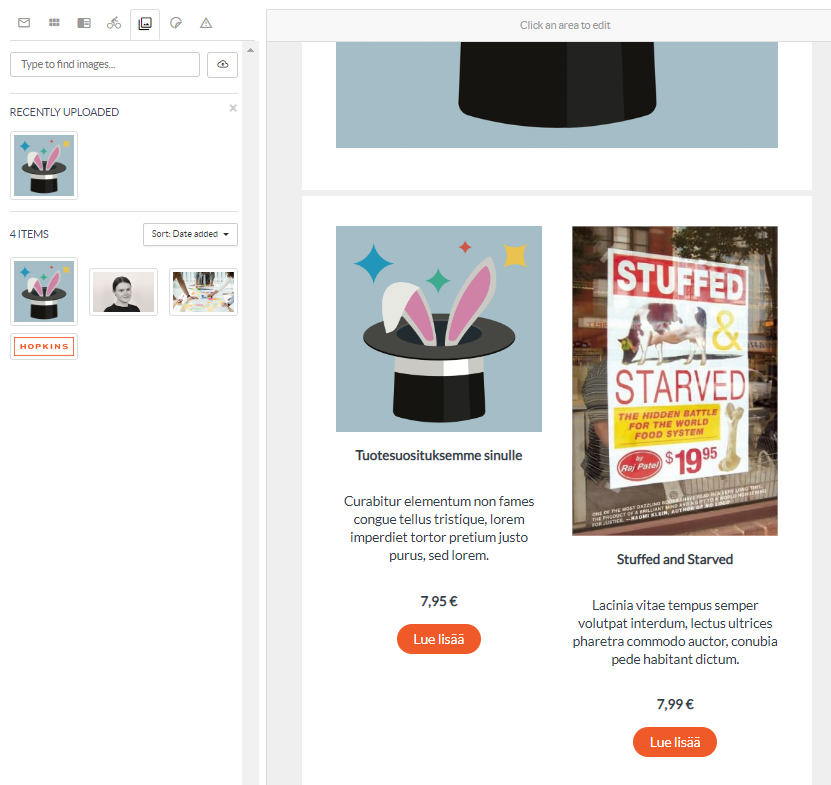Screen dimensions: 831x785
Task: Click 'Lue lisää' button under 7,95 €
Action: tap(439, 639)
